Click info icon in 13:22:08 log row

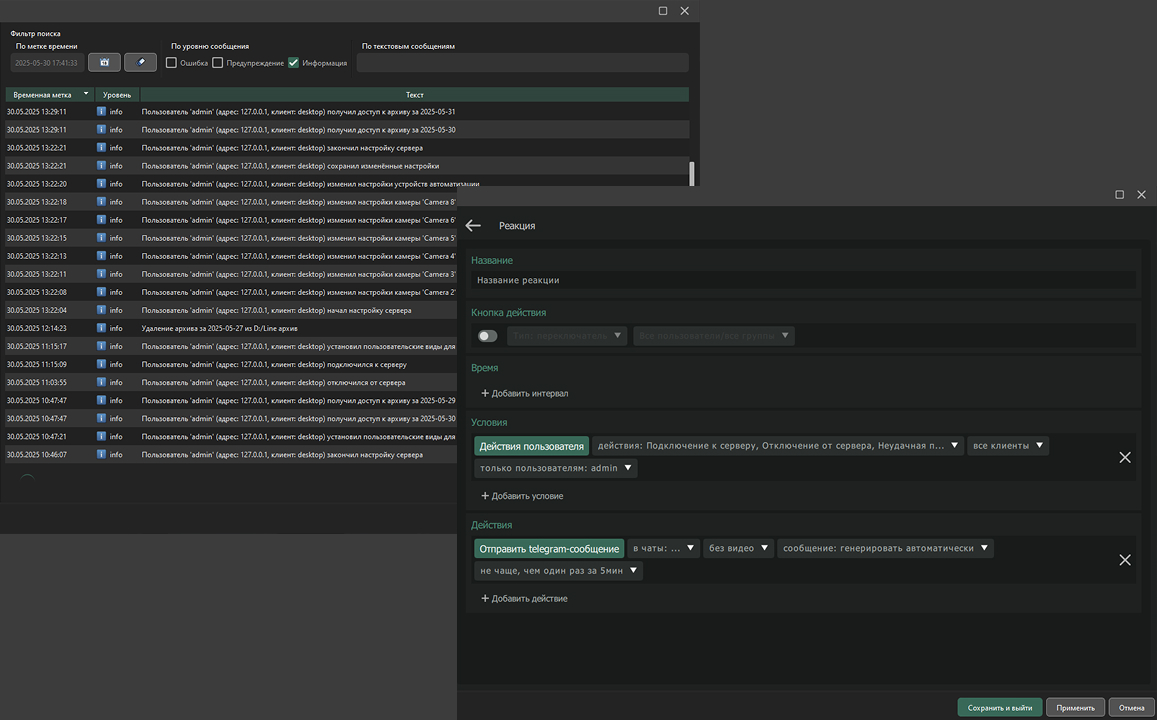(x=102, y=292)
